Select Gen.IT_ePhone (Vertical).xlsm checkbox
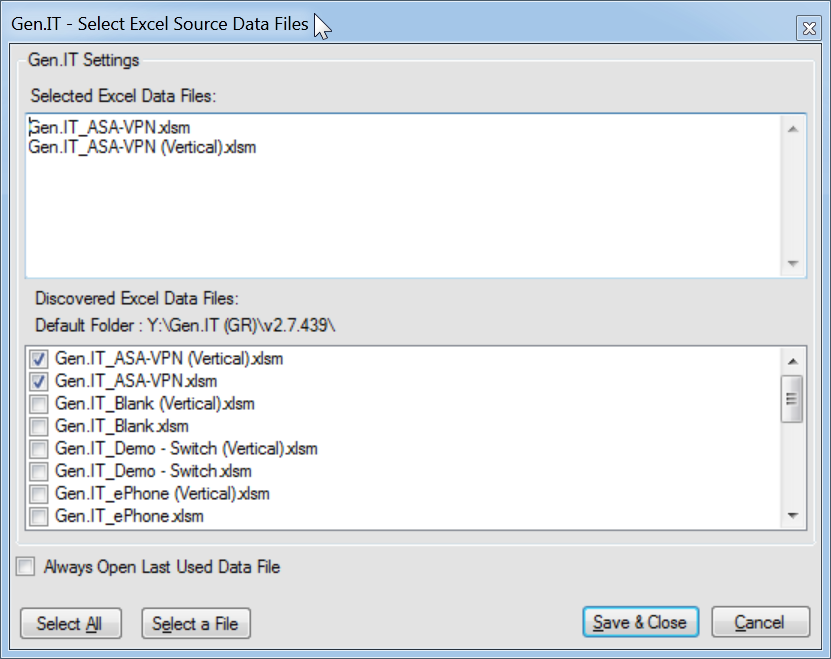 click(39, 494)
